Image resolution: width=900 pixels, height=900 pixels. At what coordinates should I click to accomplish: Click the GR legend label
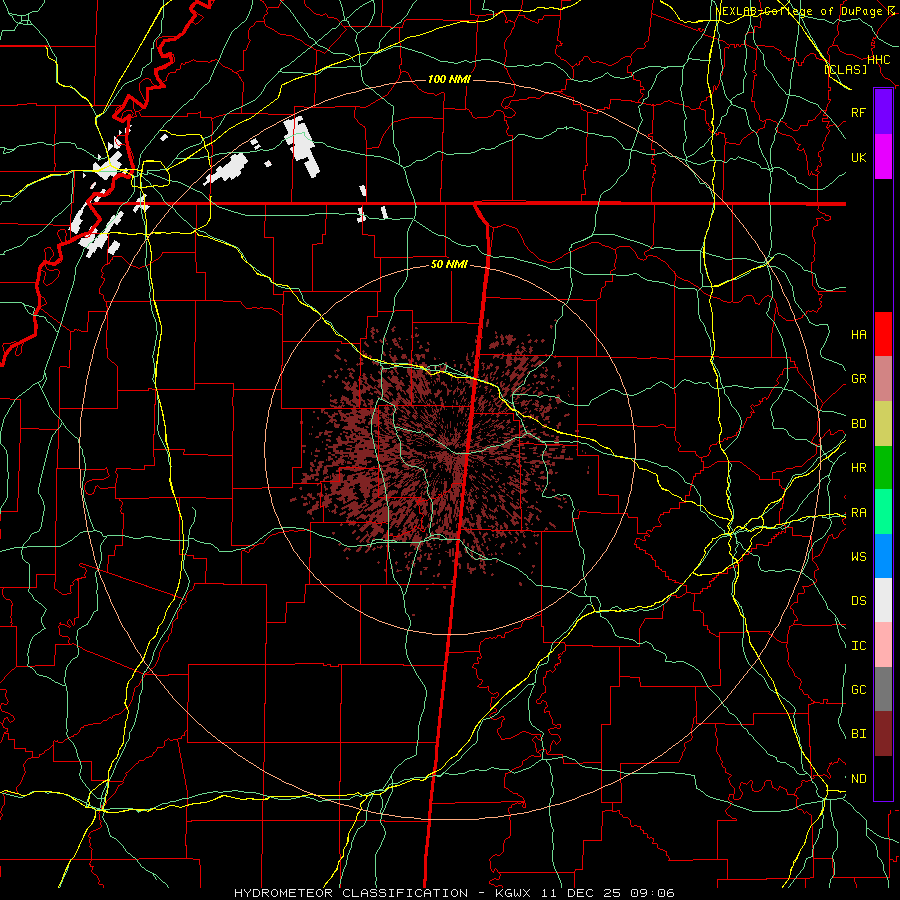[x=858, y=379]
